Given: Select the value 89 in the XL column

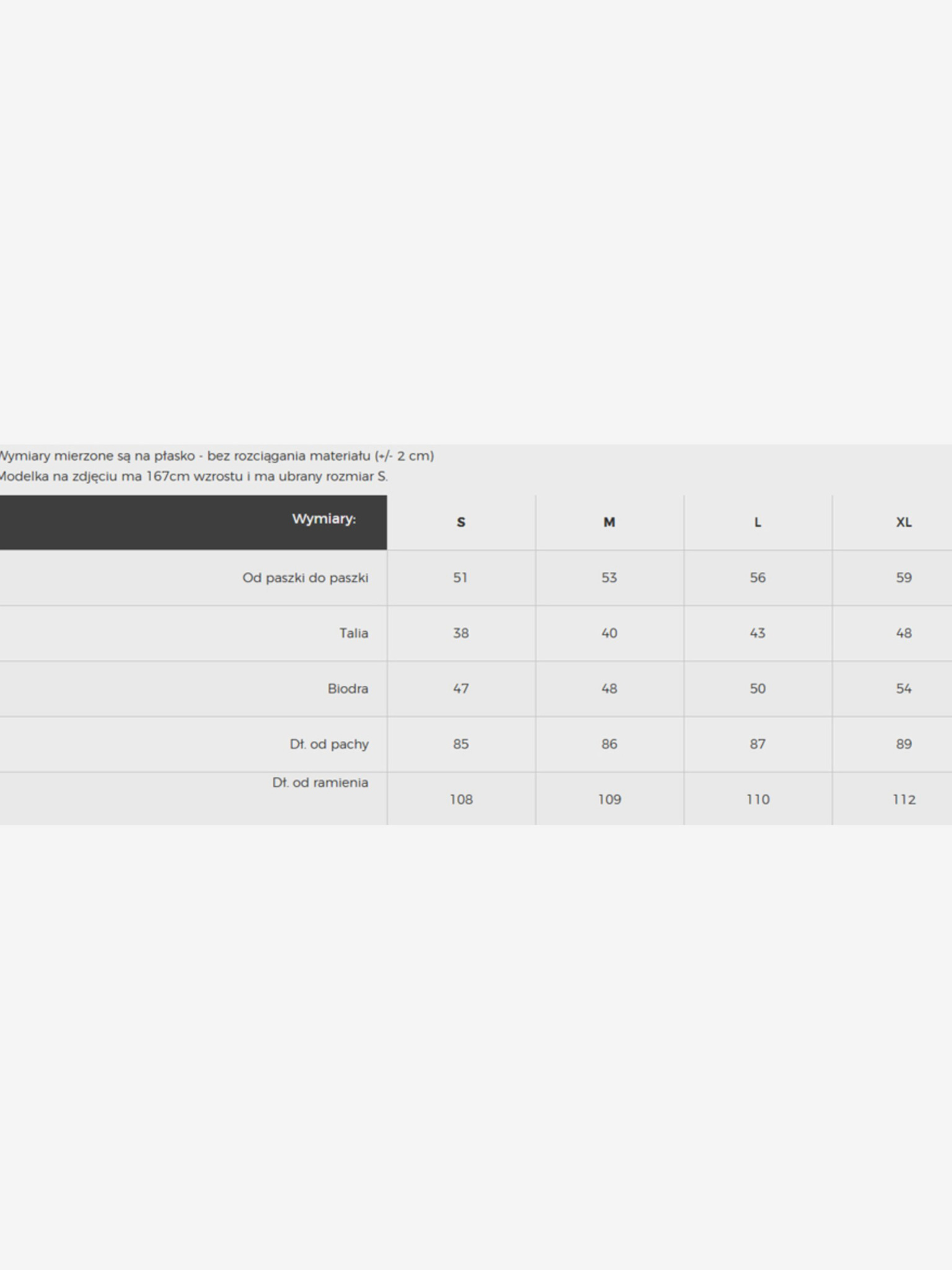Looking at the screenshot, I should [904, 744].
